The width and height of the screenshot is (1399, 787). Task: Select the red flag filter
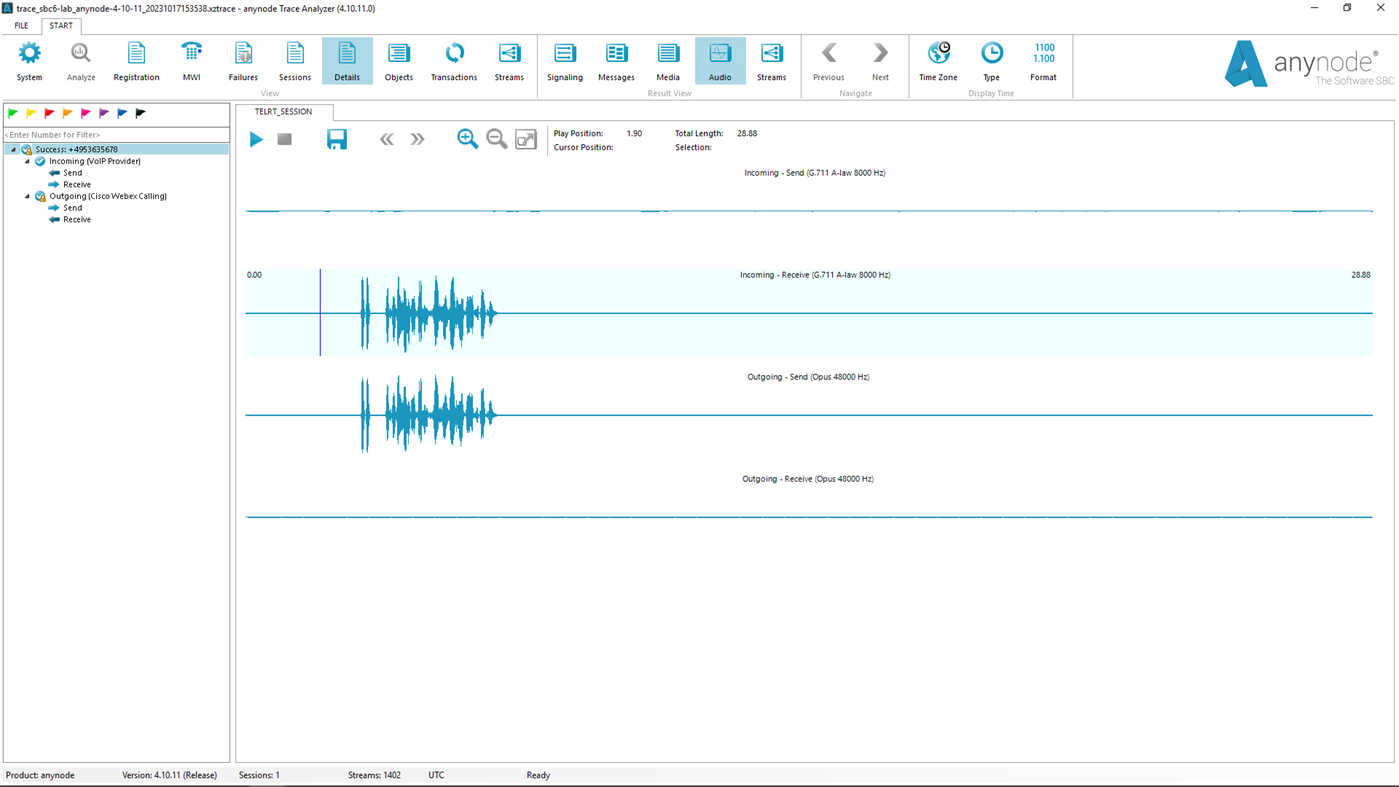click(48, 112)
